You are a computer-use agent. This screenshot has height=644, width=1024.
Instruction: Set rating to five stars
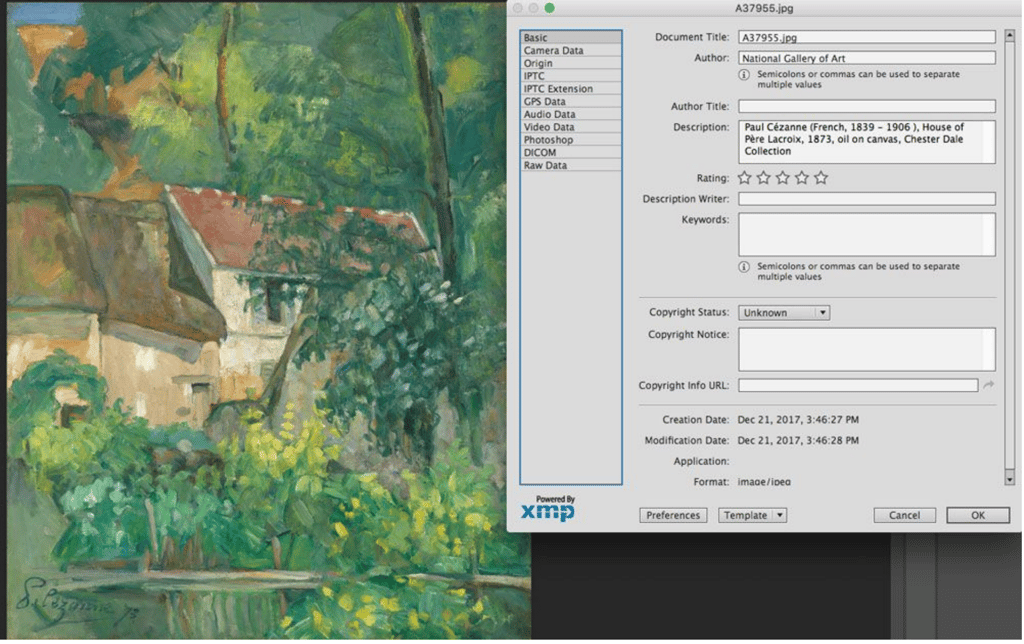[821, 178]
